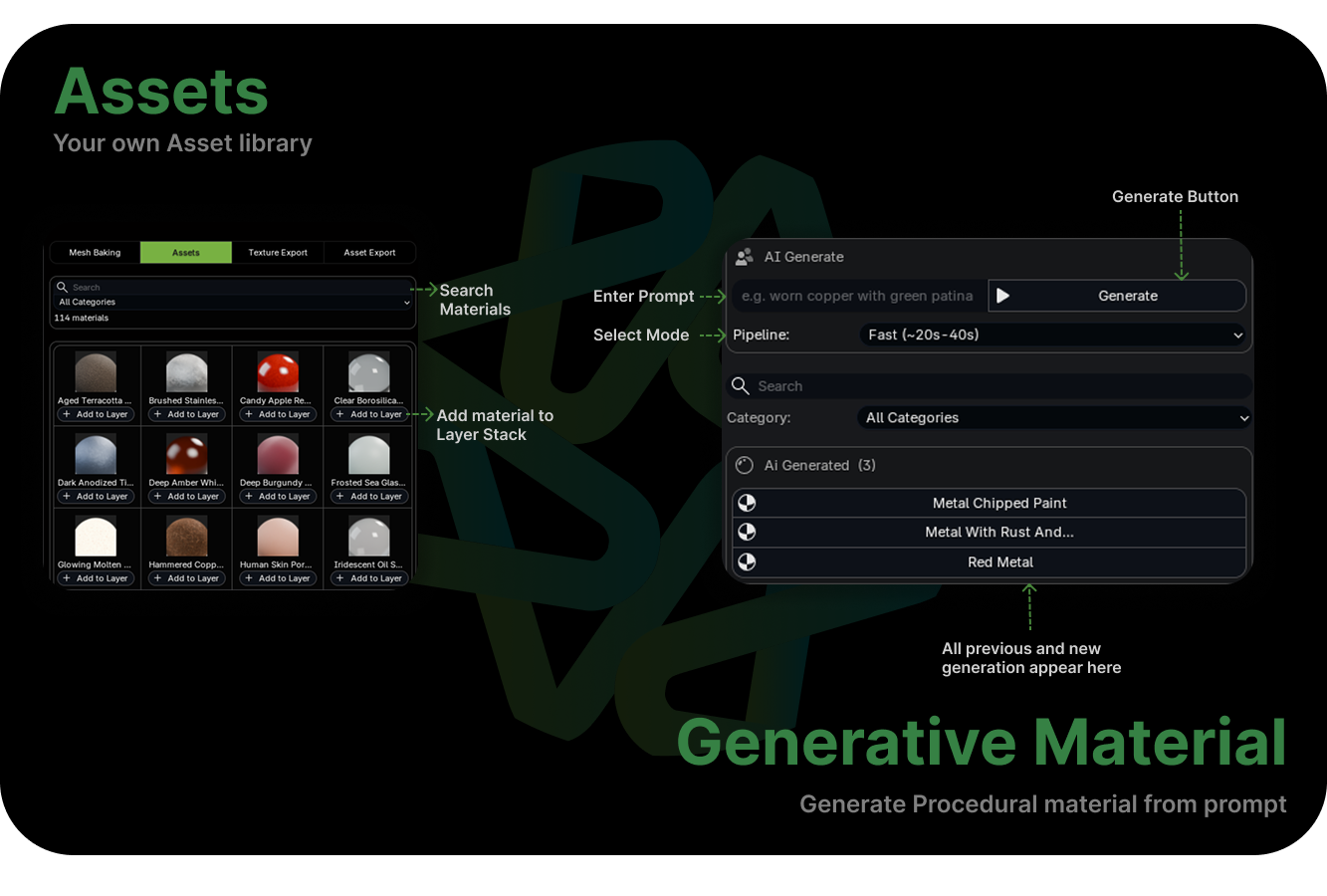Select the Red Metal generated material
This screenshot has width=1327, height=896.
pyautogui.click(x=990, y=561)
